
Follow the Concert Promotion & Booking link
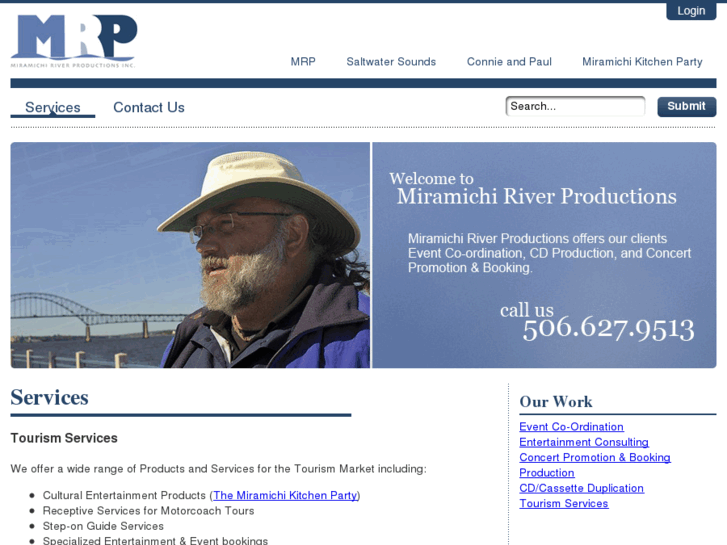point(595,457)
